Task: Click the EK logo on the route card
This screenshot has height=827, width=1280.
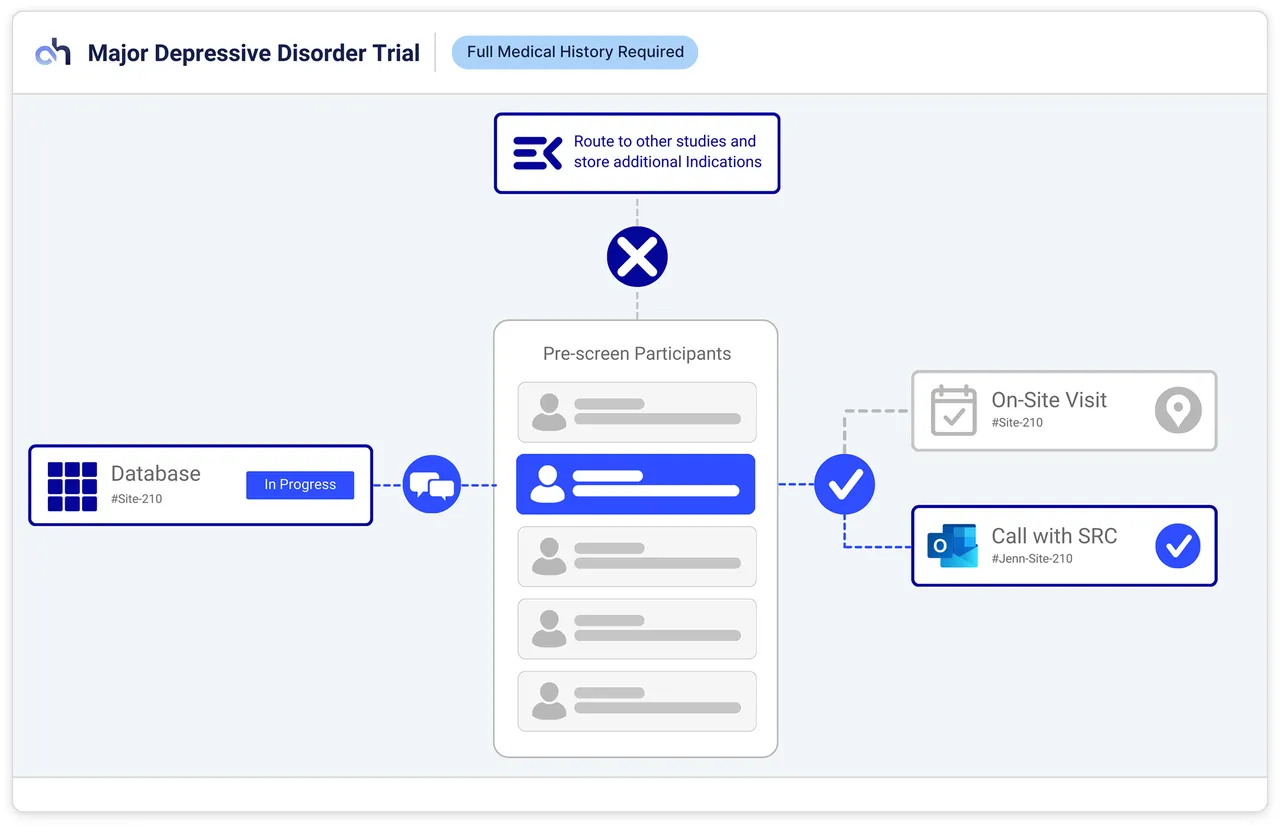Action: pos(537,153)
